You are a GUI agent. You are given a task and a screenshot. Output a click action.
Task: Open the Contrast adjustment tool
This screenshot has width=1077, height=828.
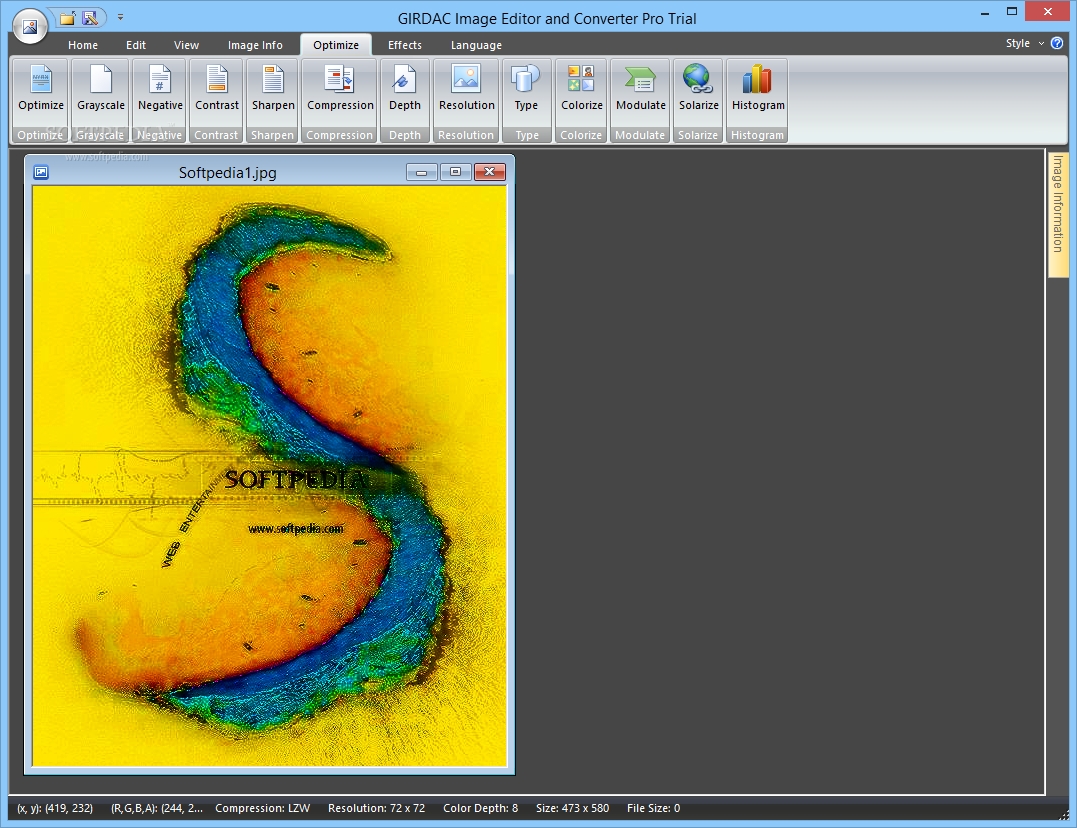[x=216, y=88]
